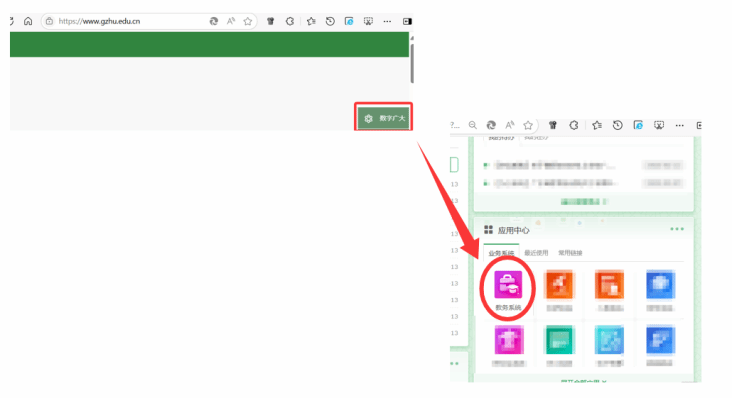
Task: Open Extensions puzzle icon in 应用中心 window
Action: [574, 125]
